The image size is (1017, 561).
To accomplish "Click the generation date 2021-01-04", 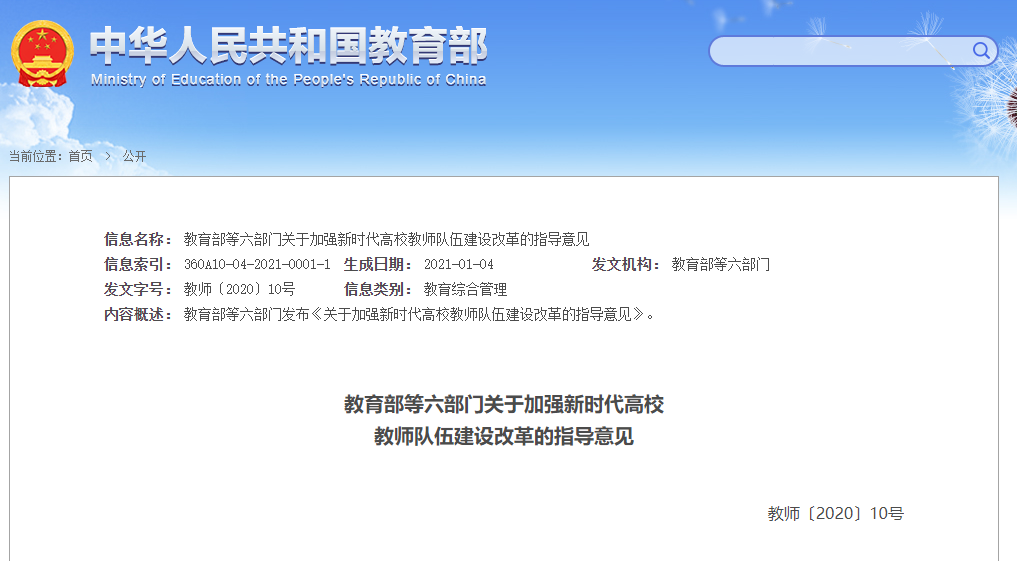I will click(x=458, y=265).
